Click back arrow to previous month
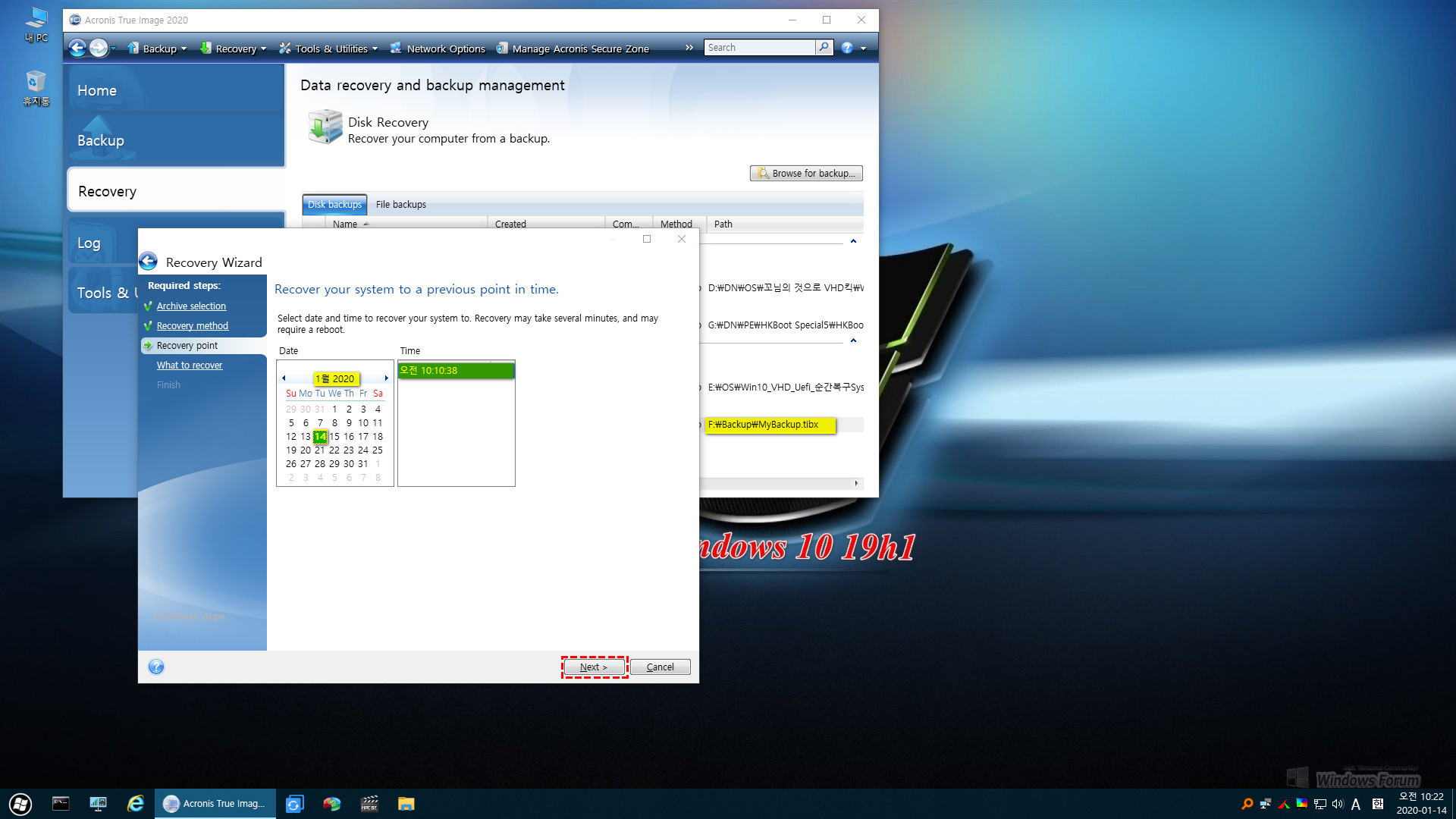The width and height of the screenshot is (1456, 819). pyautogui.click(x=283, y=378)
